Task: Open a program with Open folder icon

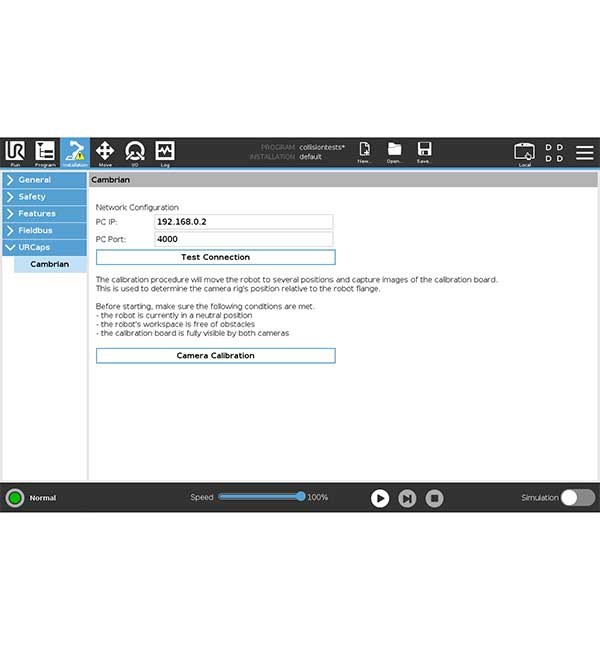Action: tap(394, 152)
